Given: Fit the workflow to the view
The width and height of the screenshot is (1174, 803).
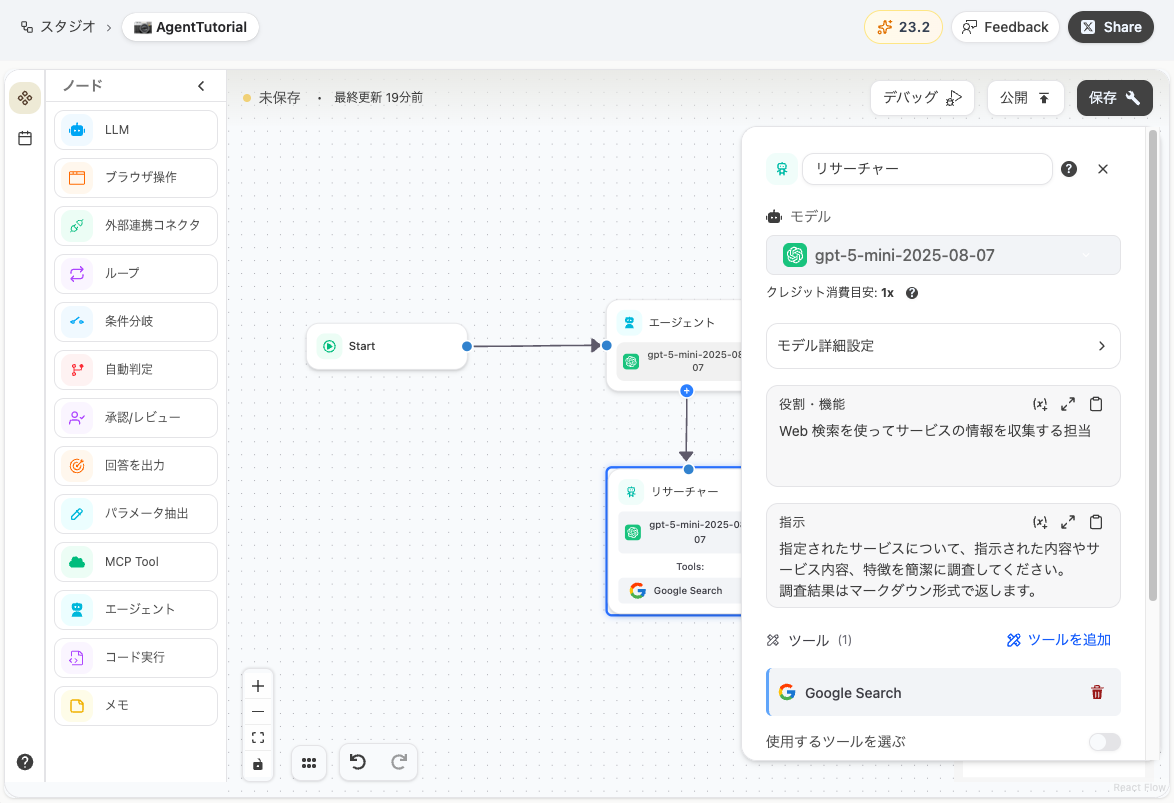Looking at the screenshot, I should click(257, 737).
